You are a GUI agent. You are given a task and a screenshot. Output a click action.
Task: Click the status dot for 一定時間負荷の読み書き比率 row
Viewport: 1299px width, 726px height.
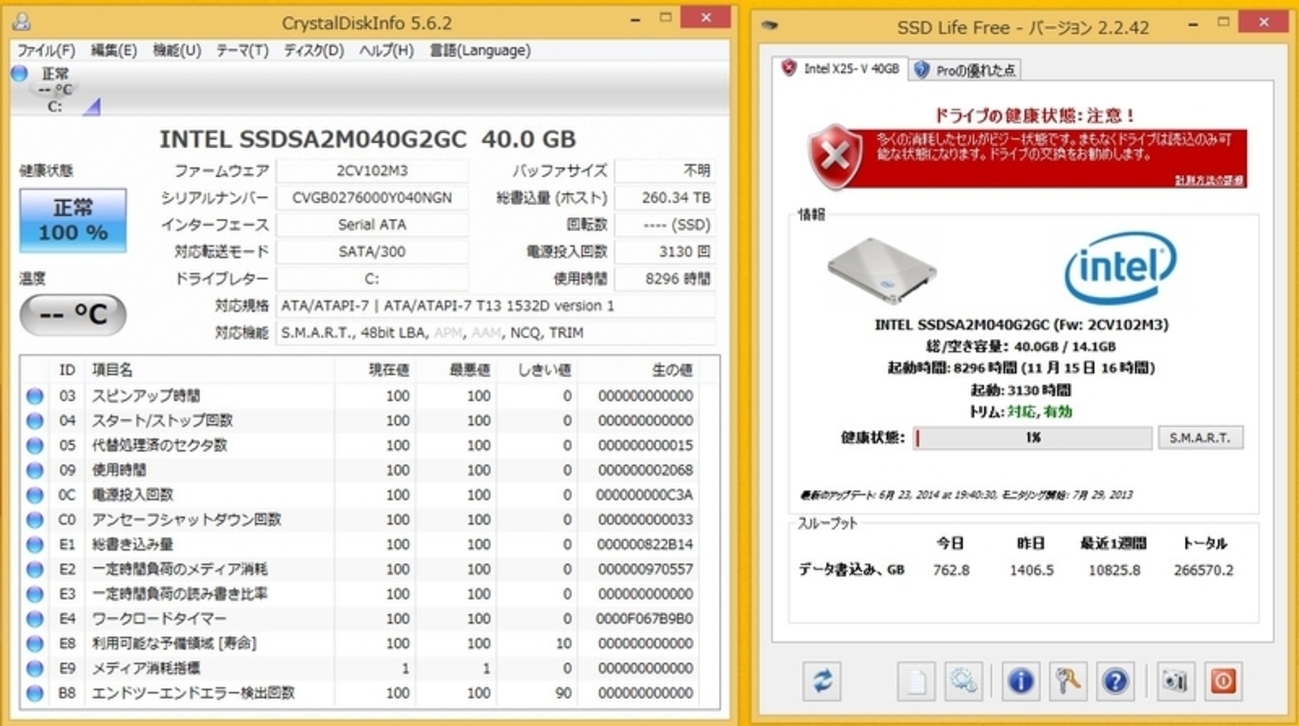pos(35,594)
